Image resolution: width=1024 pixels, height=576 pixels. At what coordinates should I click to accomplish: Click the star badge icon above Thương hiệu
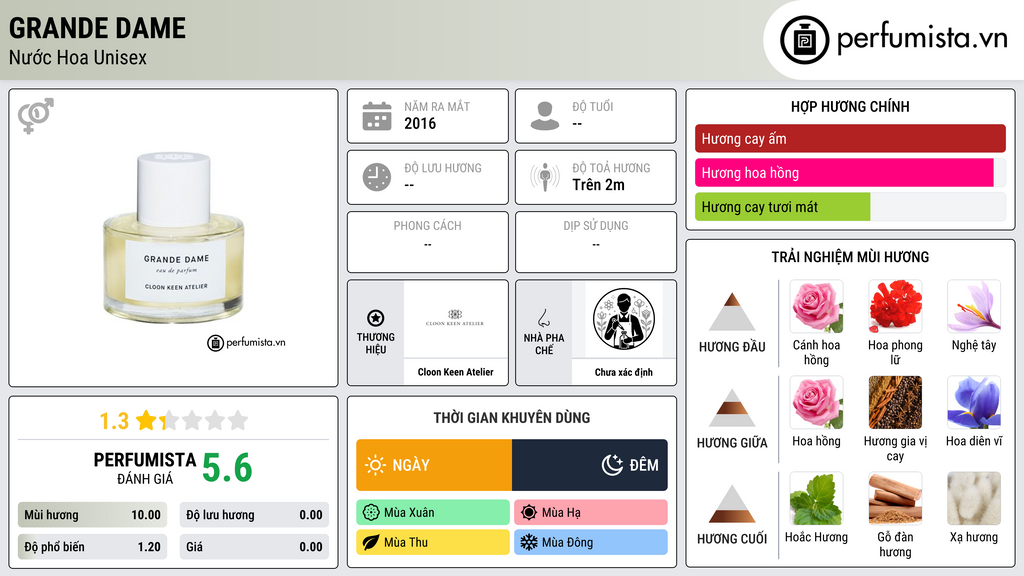(376, 318)
